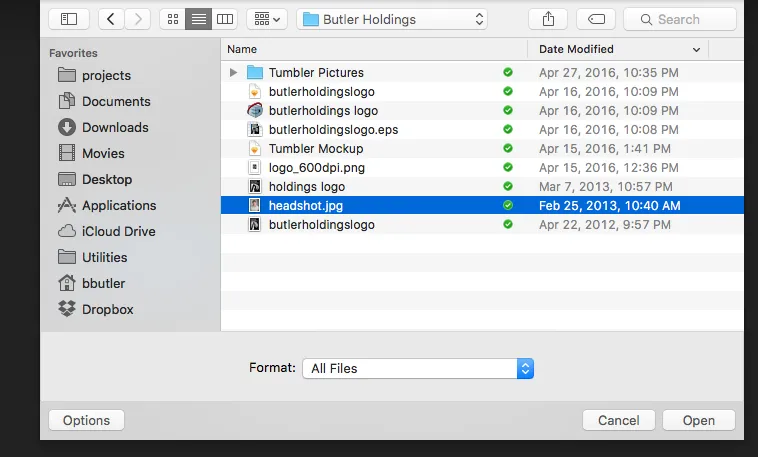Viewport: 758px width, 457px height.
Task: Click the sync checkmark beside Tumbler Pictures
Action: 508,73
